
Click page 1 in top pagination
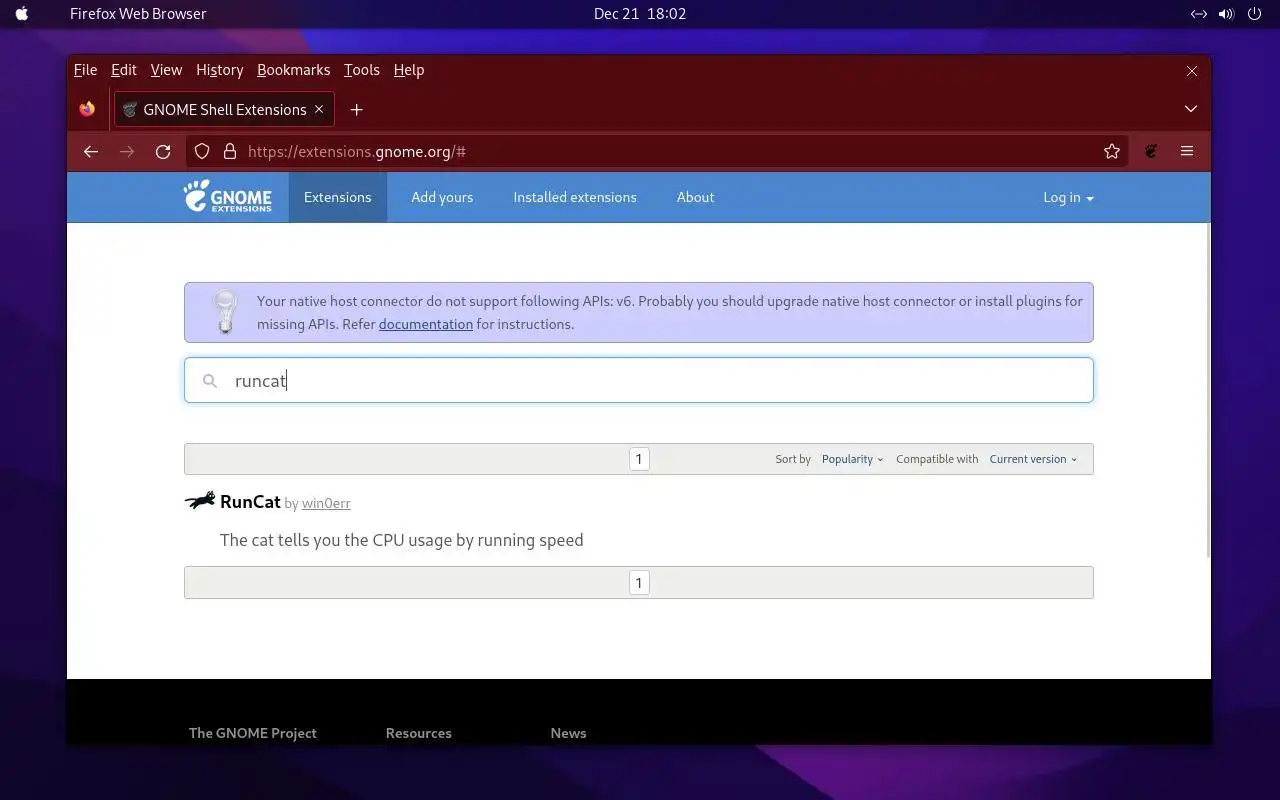pos(639,459)
